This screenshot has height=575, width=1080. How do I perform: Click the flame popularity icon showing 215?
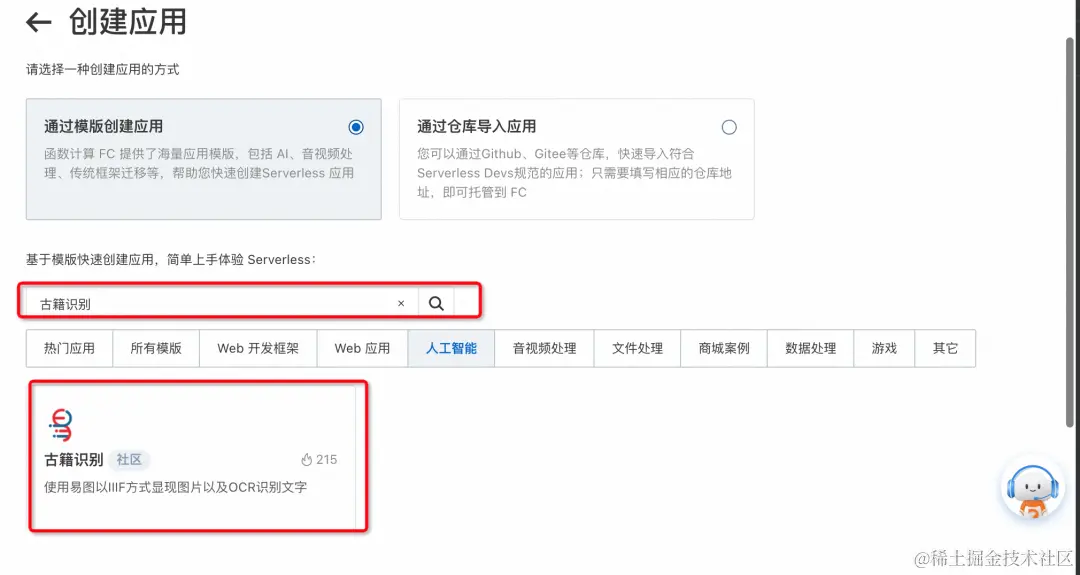307,459
